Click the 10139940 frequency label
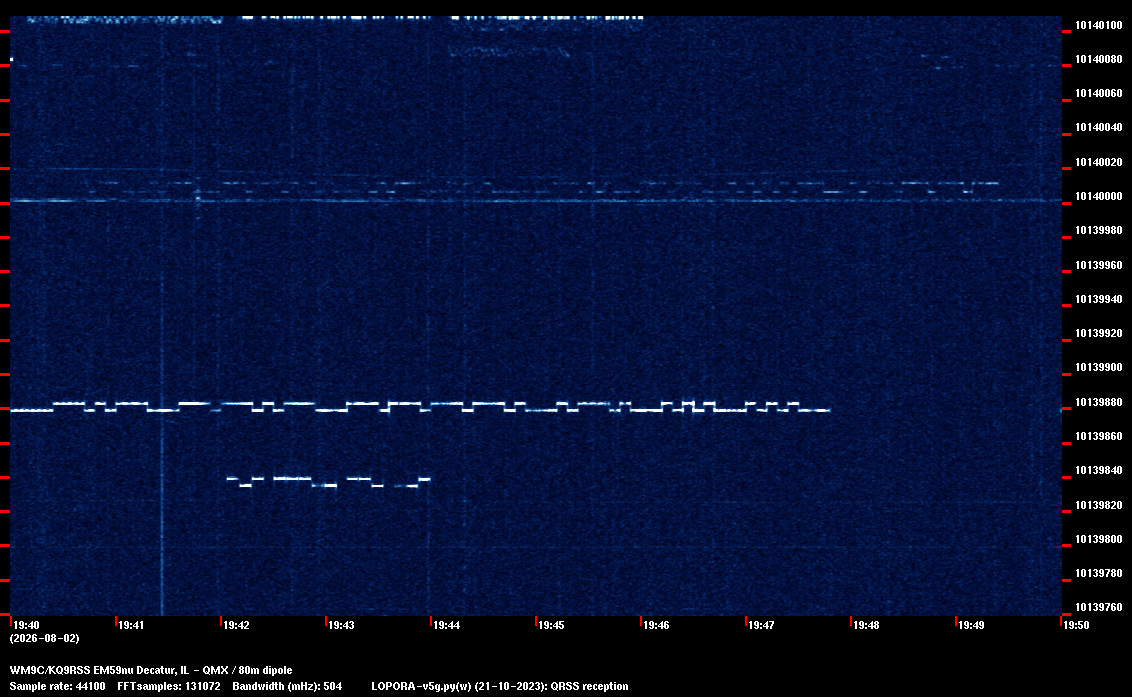This screenshot has height=697, width=1132. point(1098,299)
